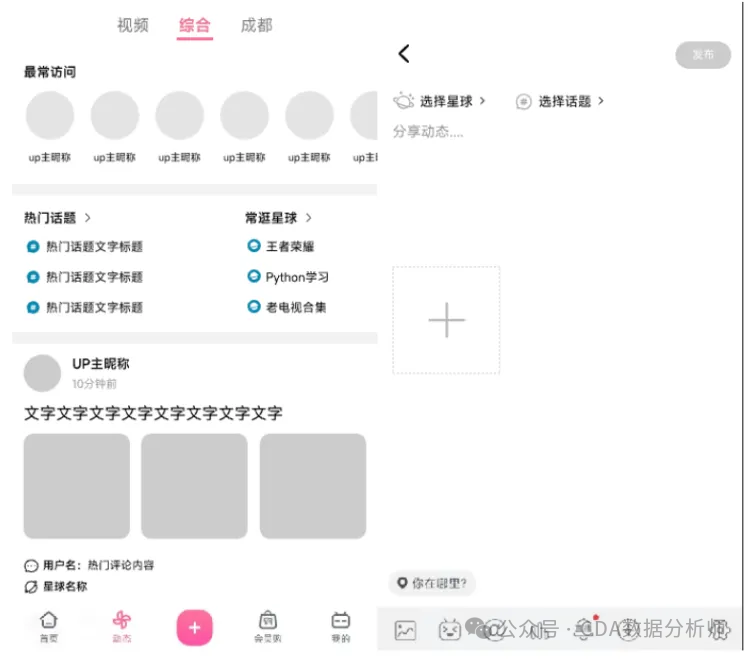
Task: Open the 老电视合集 planet
Action: tap(296, 307)
